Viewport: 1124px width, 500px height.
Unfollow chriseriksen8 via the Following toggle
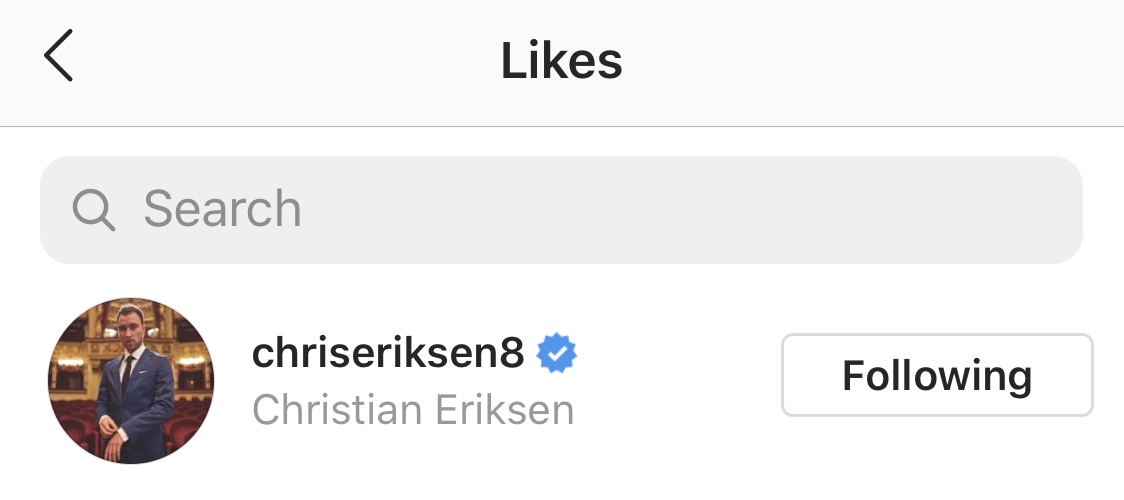tap(937, 375)
